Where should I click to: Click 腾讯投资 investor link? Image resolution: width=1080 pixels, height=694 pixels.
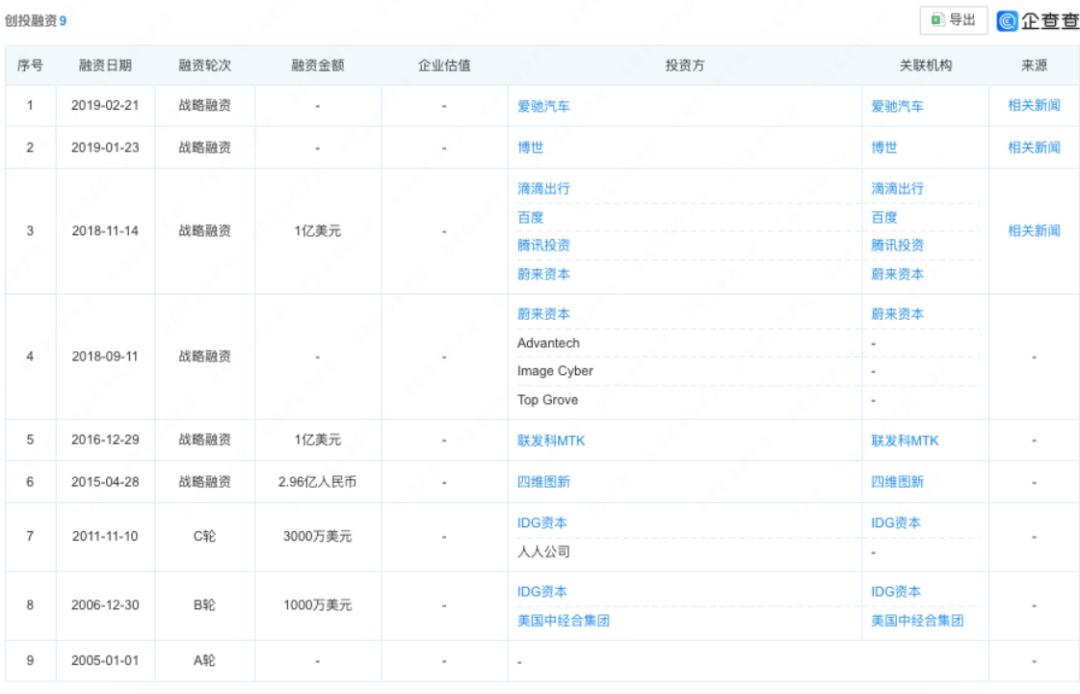coord(543,245)
